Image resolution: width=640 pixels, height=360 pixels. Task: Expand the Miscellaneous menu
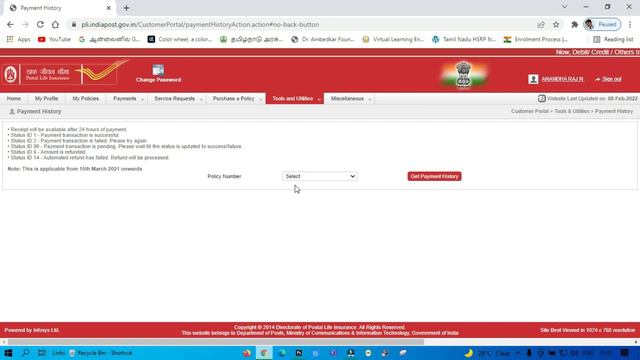point(350,99)
